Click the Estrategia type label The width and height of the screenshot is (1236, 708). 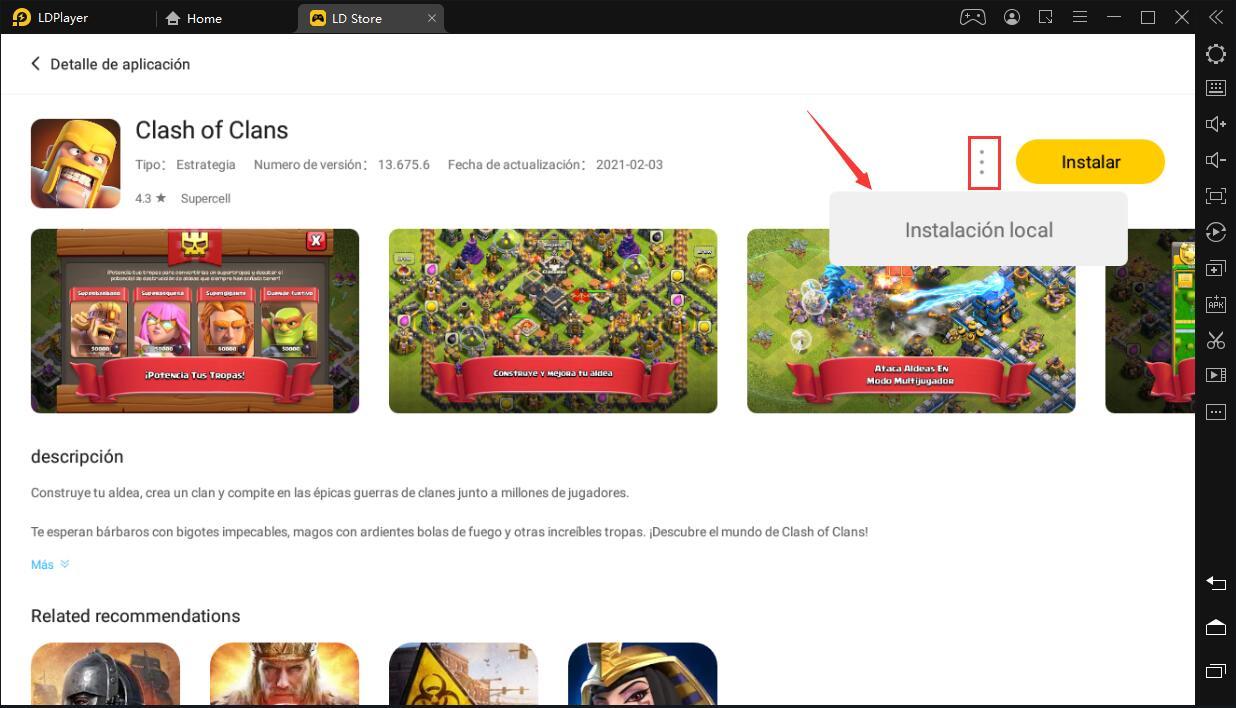click(206, 165)
